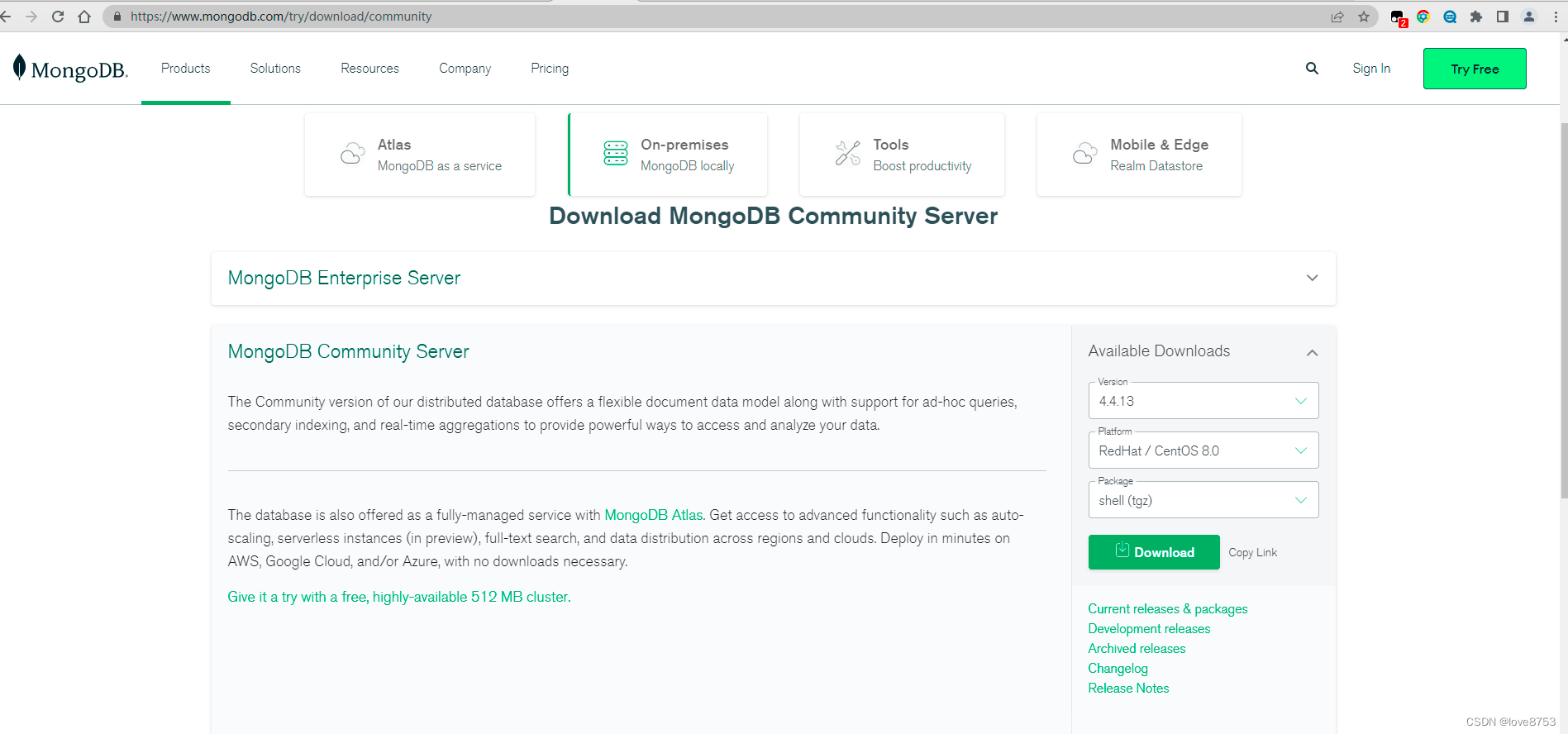The image size is (1568, 734).
Task: Open the browser three-dot menu
Action: [x=1556, y=17]
